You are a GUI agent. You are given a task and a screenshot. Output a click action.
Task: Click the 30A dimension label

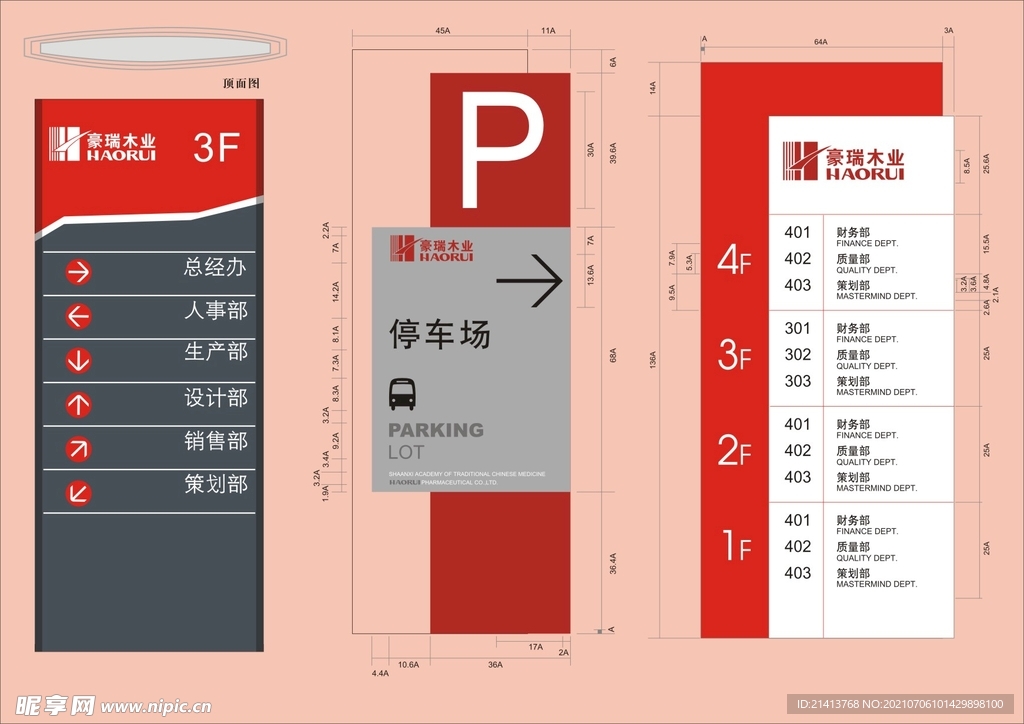591,150
